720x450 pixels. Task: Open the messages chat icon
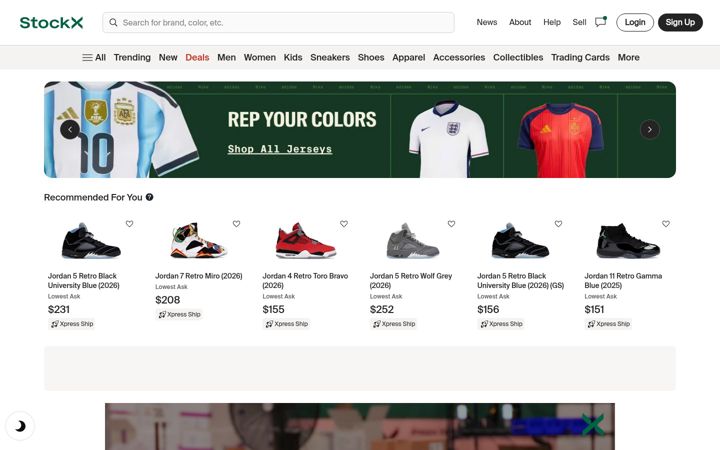[601, 22]
